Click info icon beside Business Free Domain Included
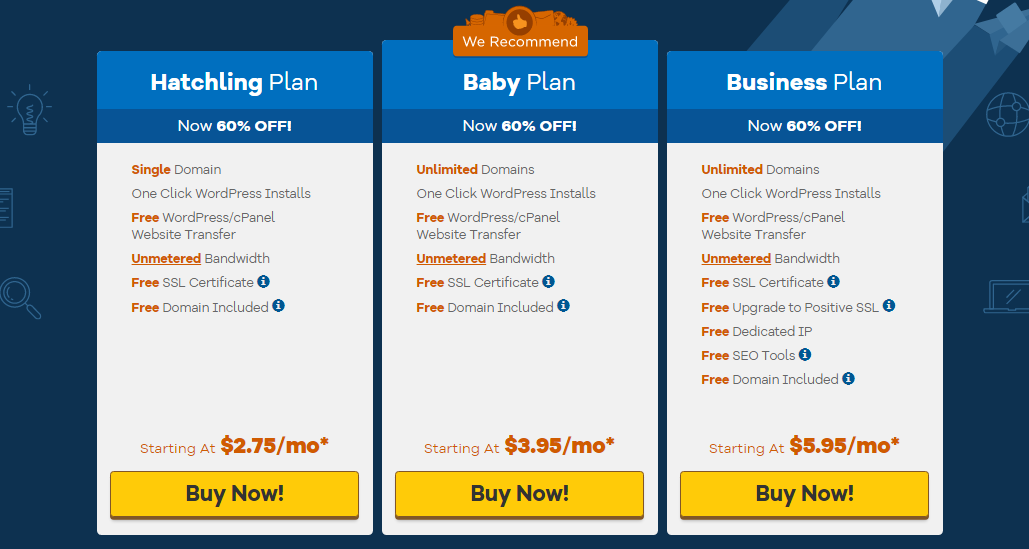 coord(849,378)
